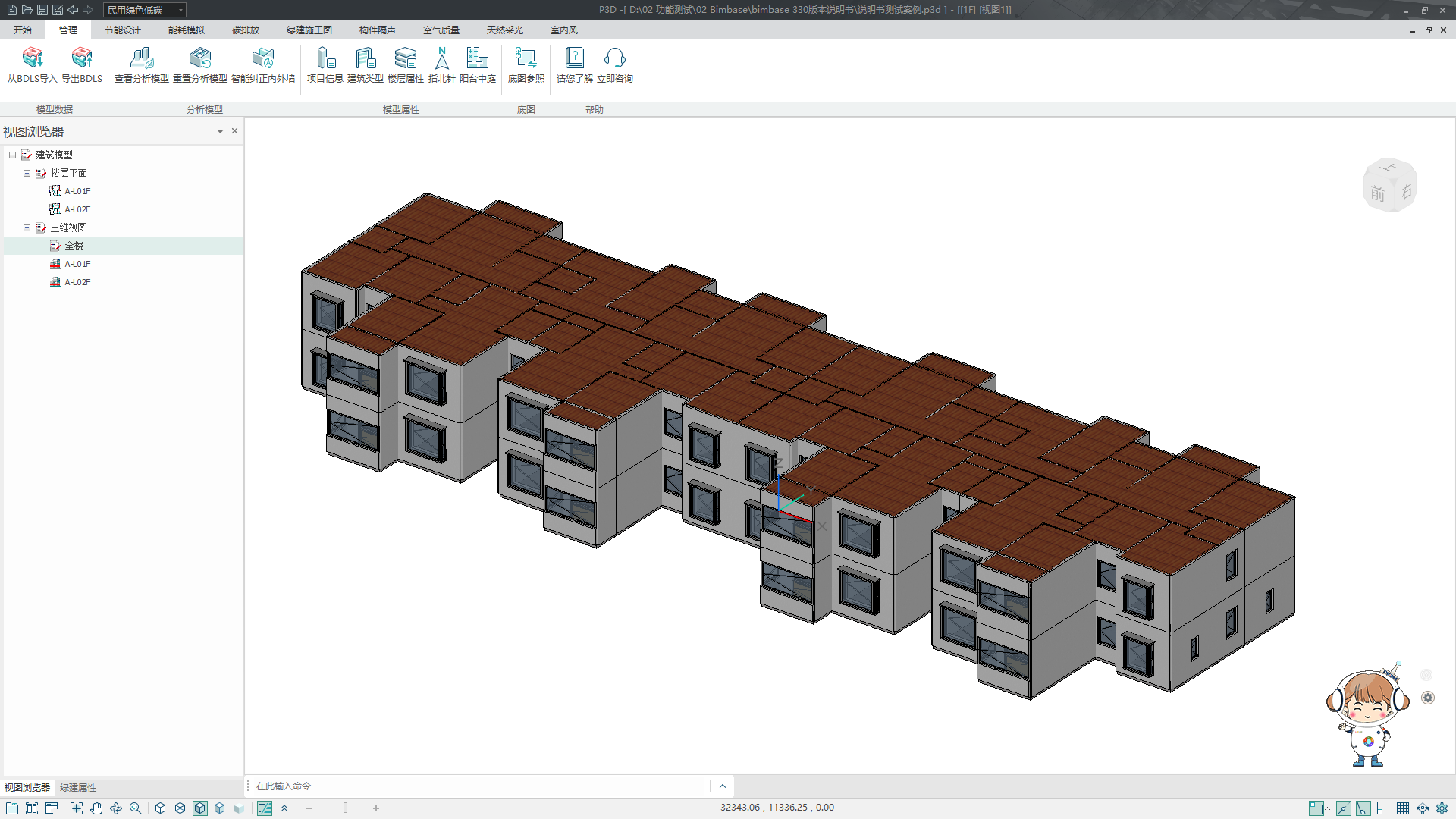Select the 指北针 north arrow tool
1456x819 pixels.
441,59
